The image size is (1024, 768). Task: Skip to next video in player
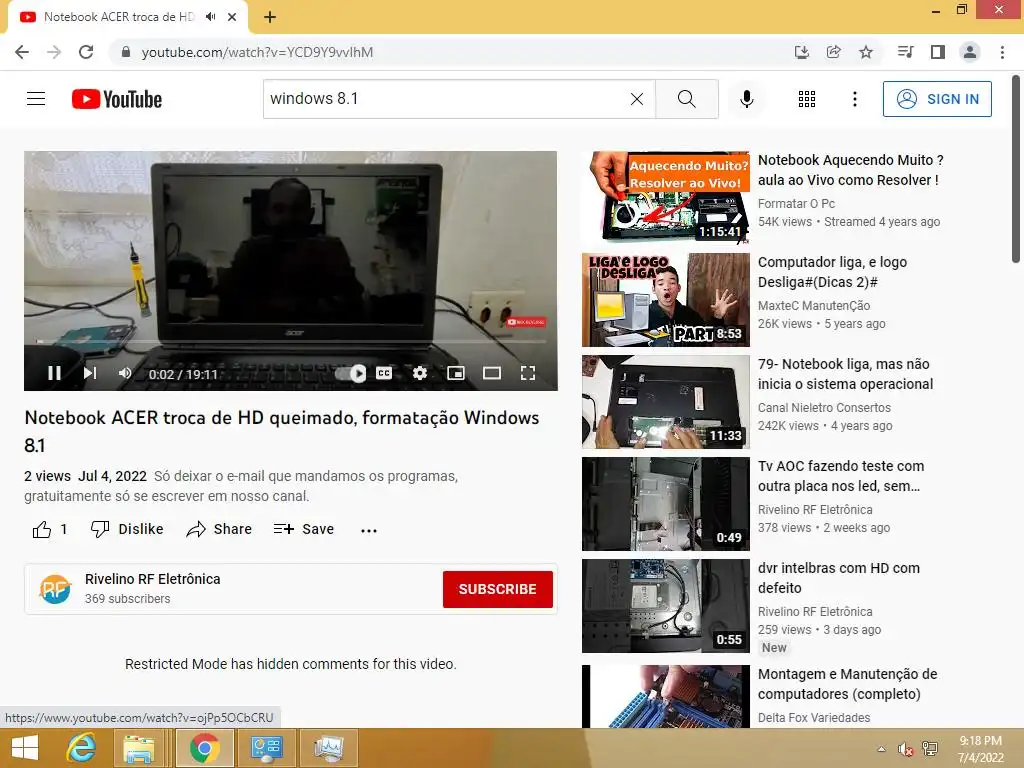(89, 373)
